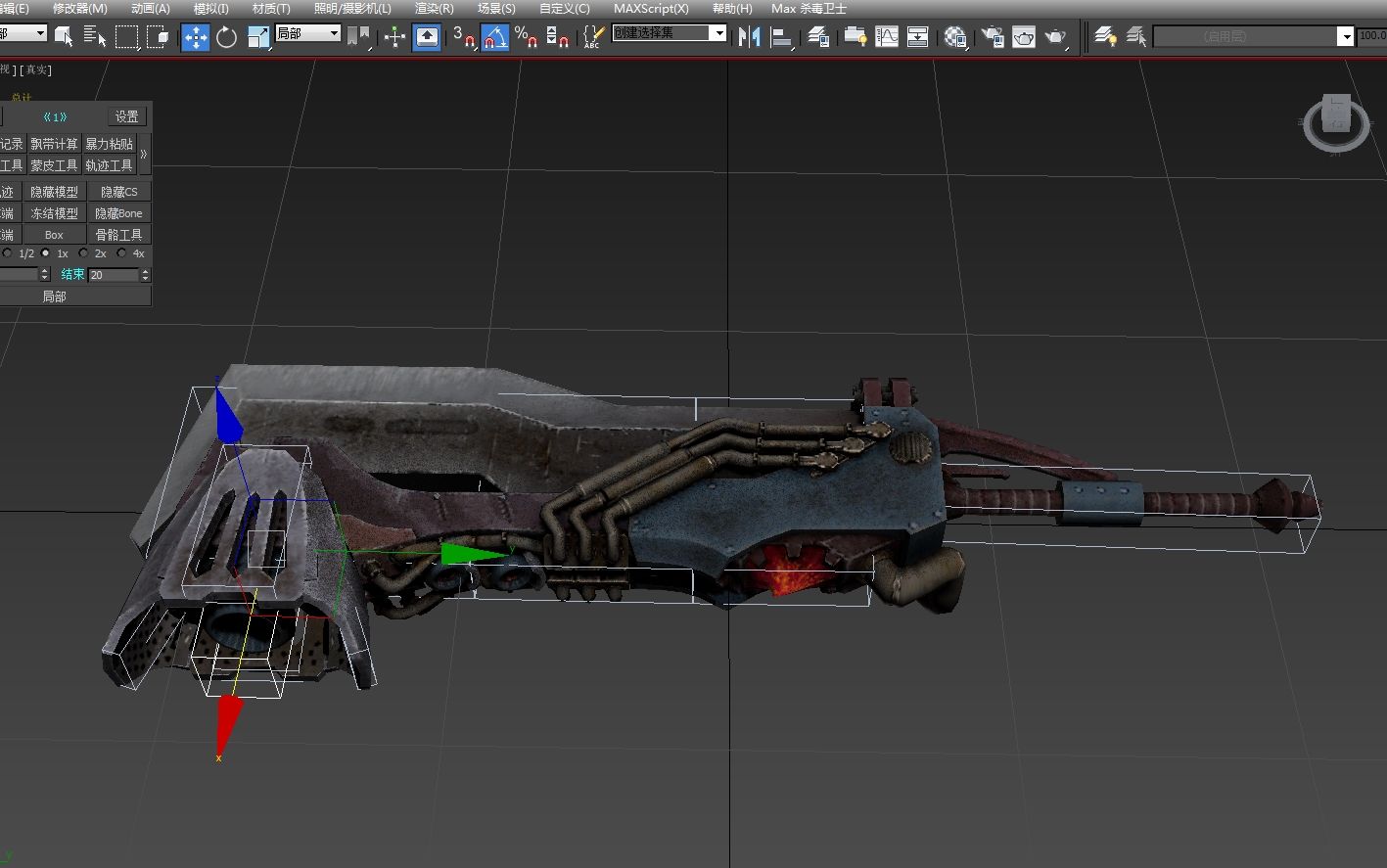Click the 骨骼工具 button

click(x=119, y=235)
